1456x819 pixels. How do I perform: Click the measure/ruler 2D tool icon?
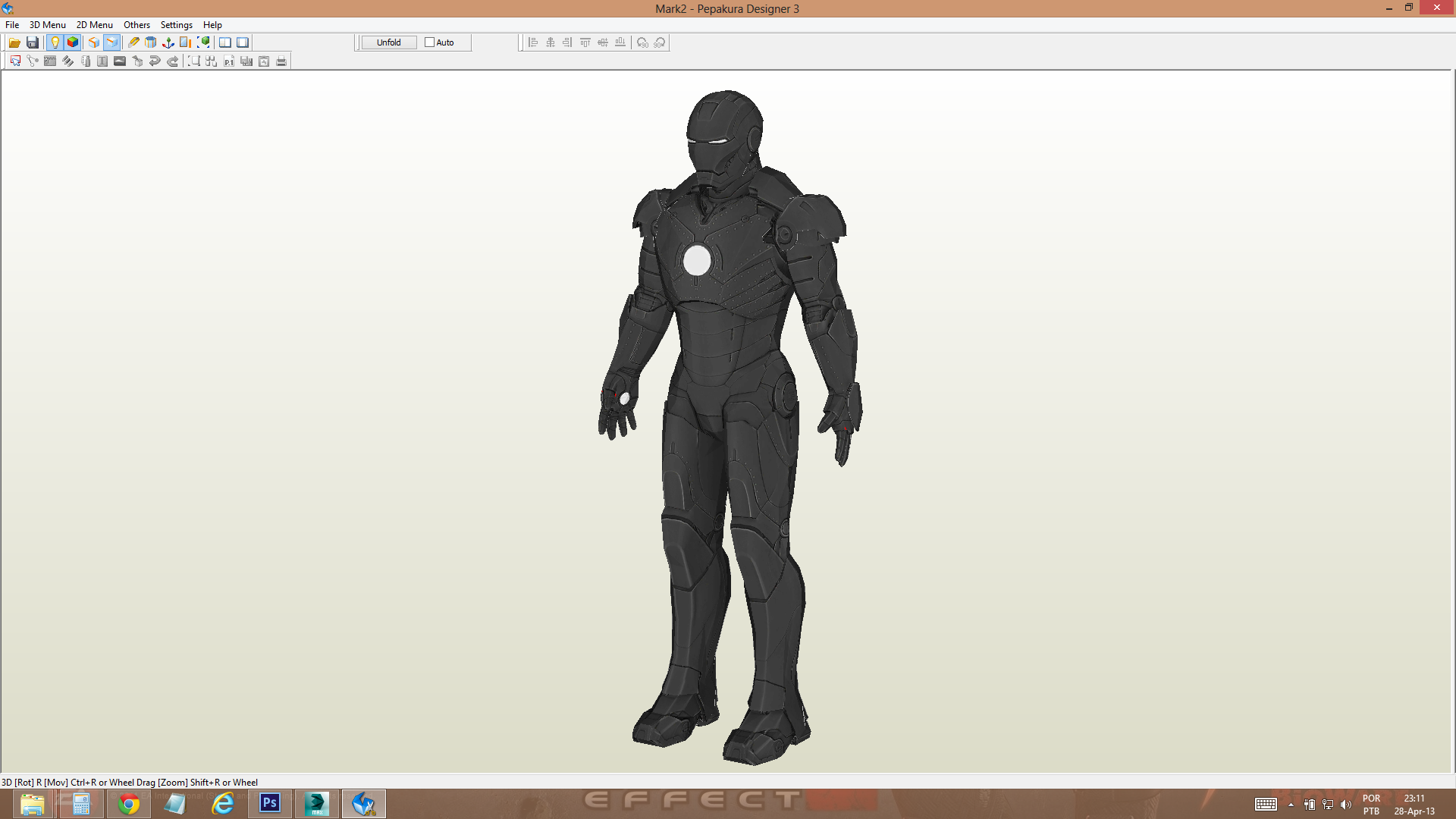(x=85, y=61)
